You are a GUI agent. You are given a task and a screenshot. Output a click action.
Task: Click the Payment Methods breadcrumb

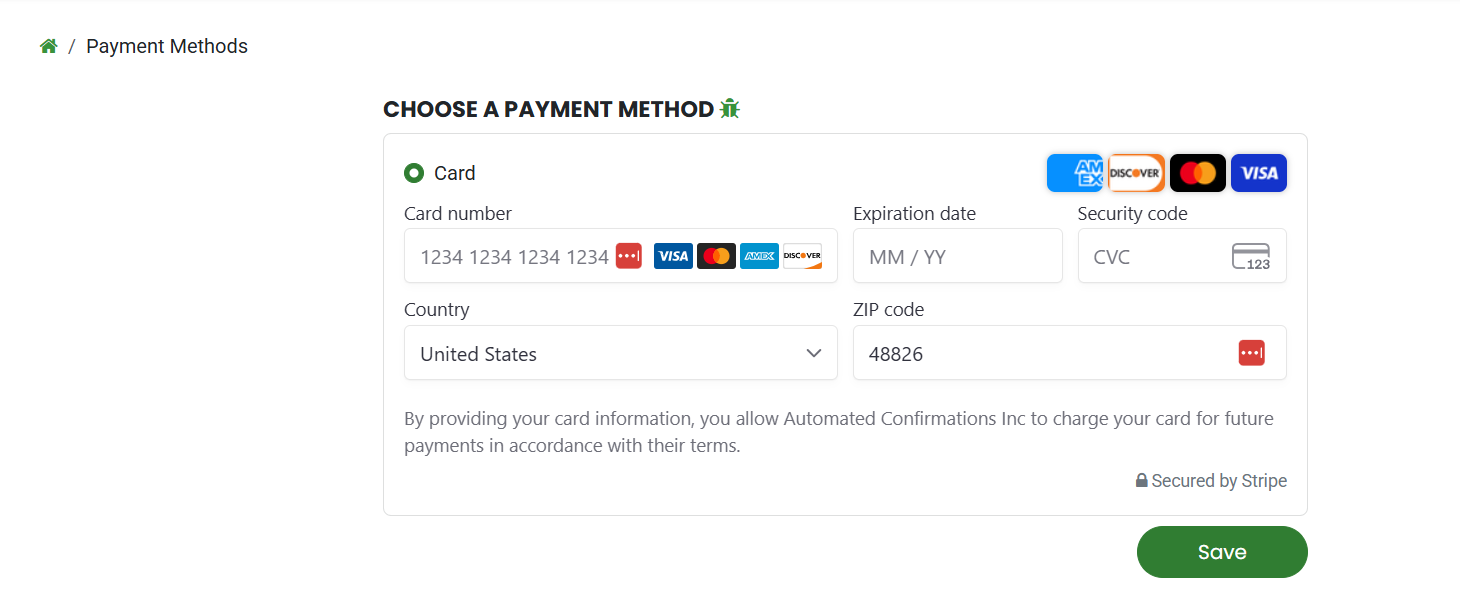tap(167, 46)
